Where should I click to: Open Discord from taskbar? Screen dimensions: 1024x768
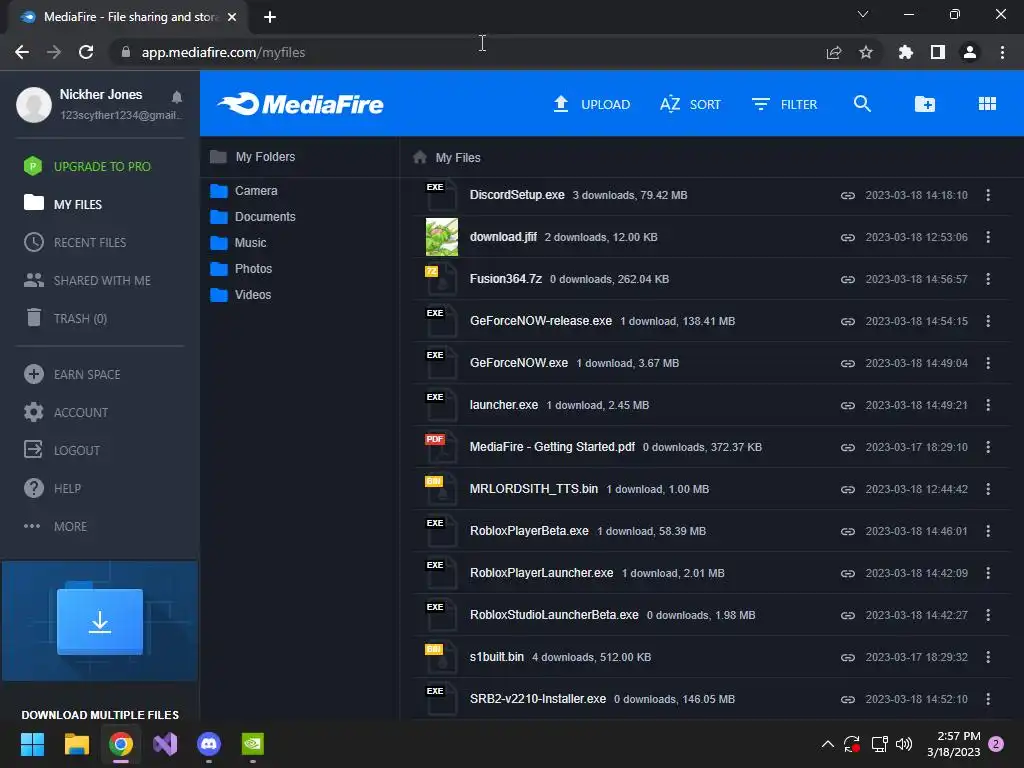[209, 744]
